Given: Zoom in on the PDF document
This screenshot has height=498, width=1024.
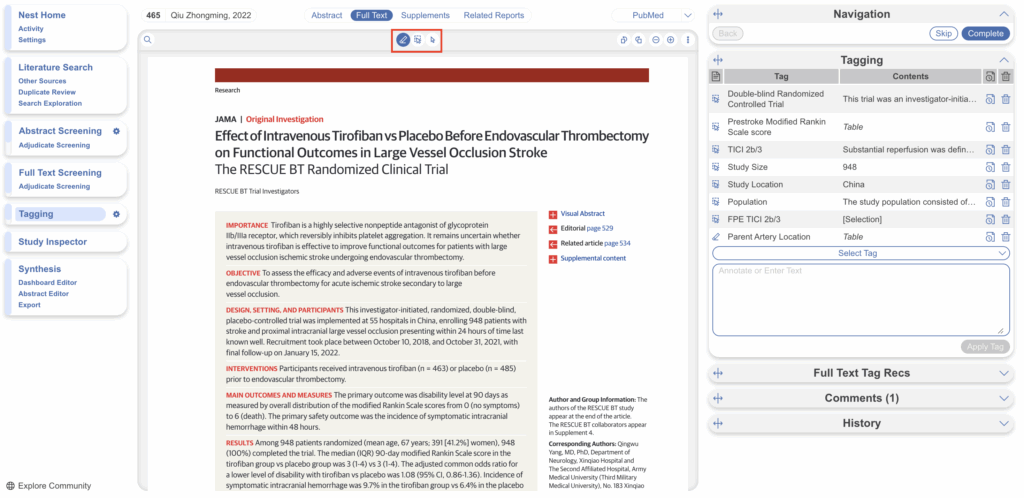Looking at the screenshot, I should tap(671, 40).
